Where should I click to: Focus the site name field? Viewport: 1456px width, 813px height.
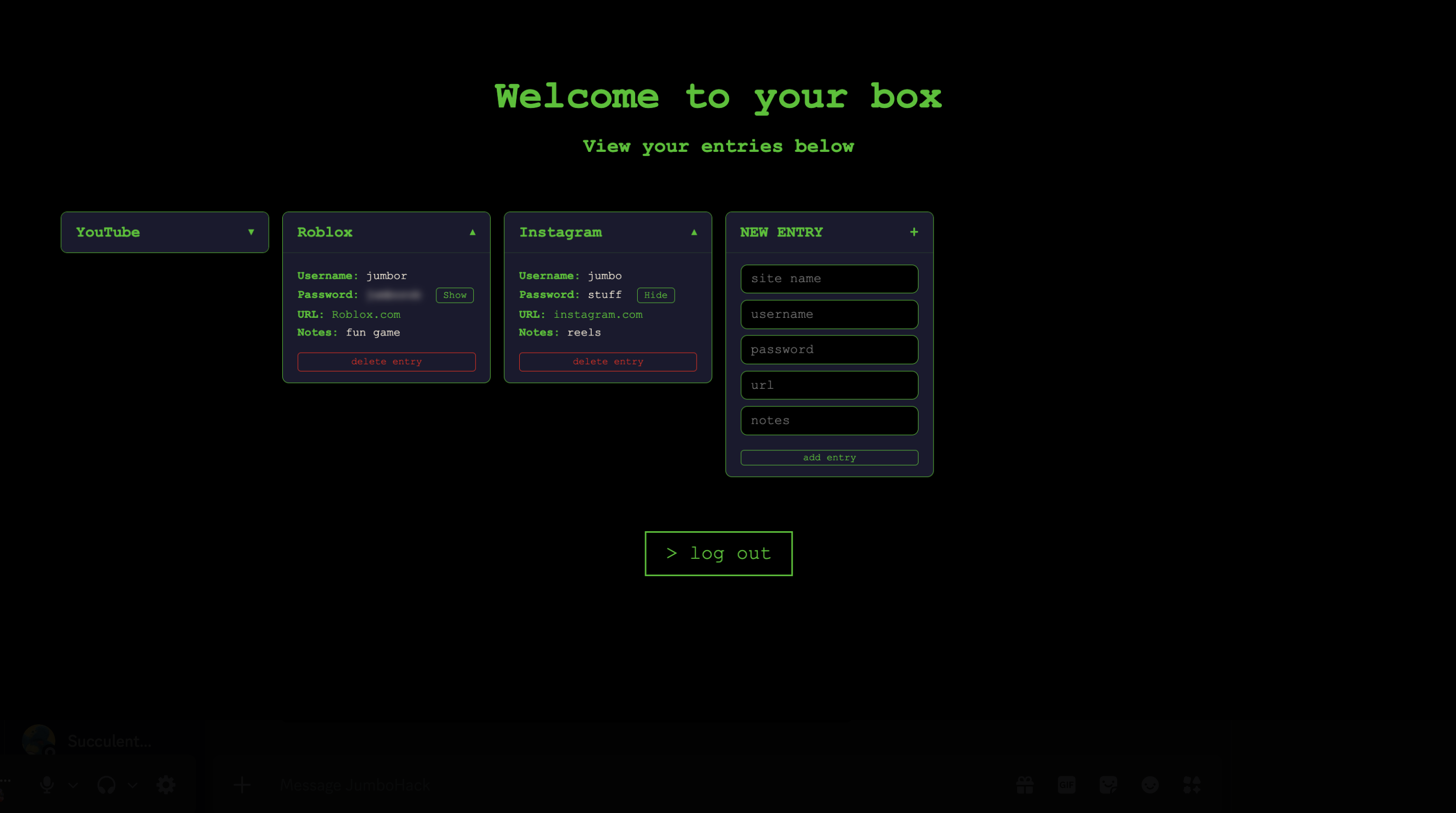pos(829,279)
